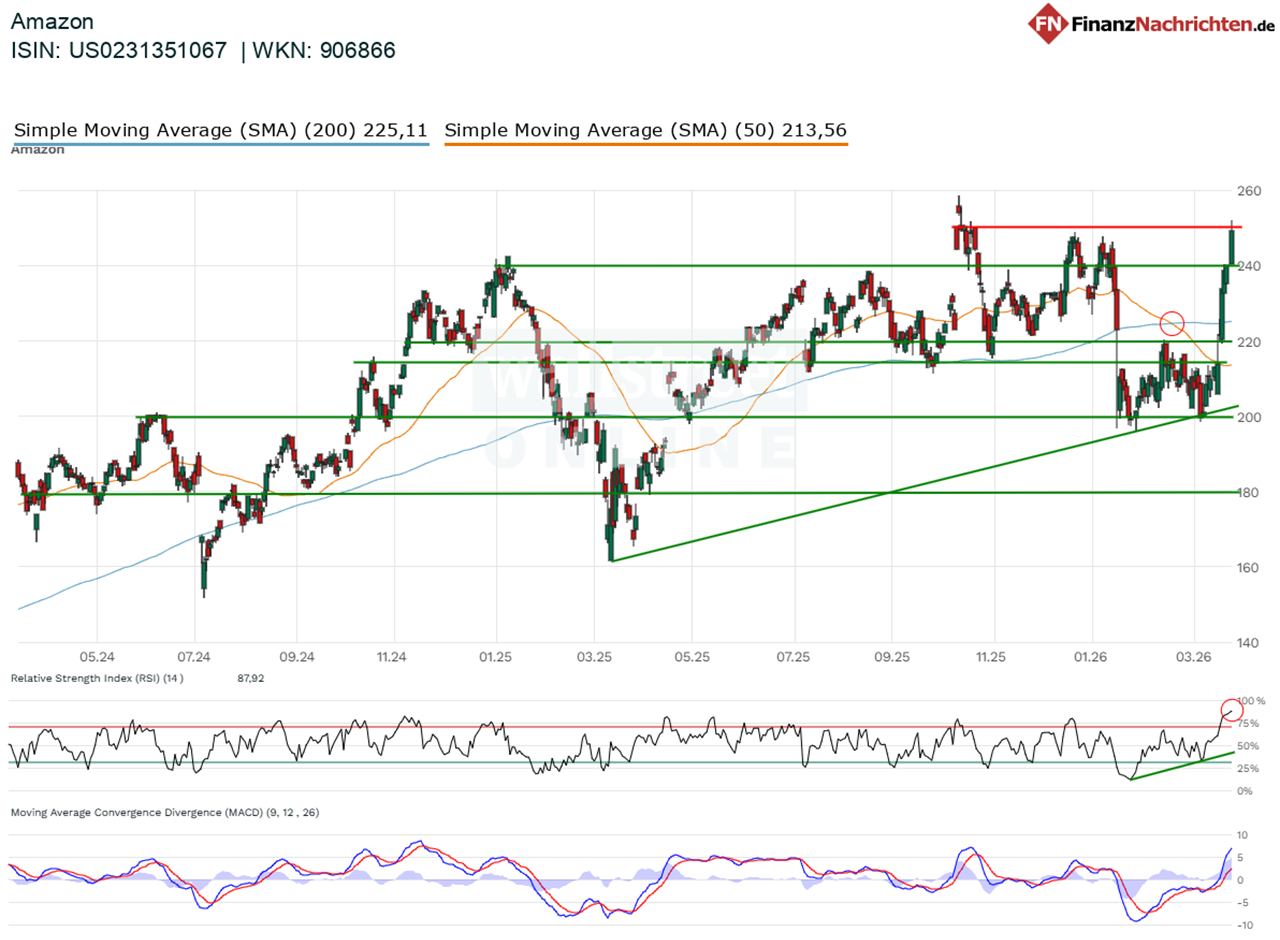Image resolution: width=1280 pixels, height=940 pixels.
Task: Toggle the Simple Moving Average (200) legend
Action: (x=220, y=130)
